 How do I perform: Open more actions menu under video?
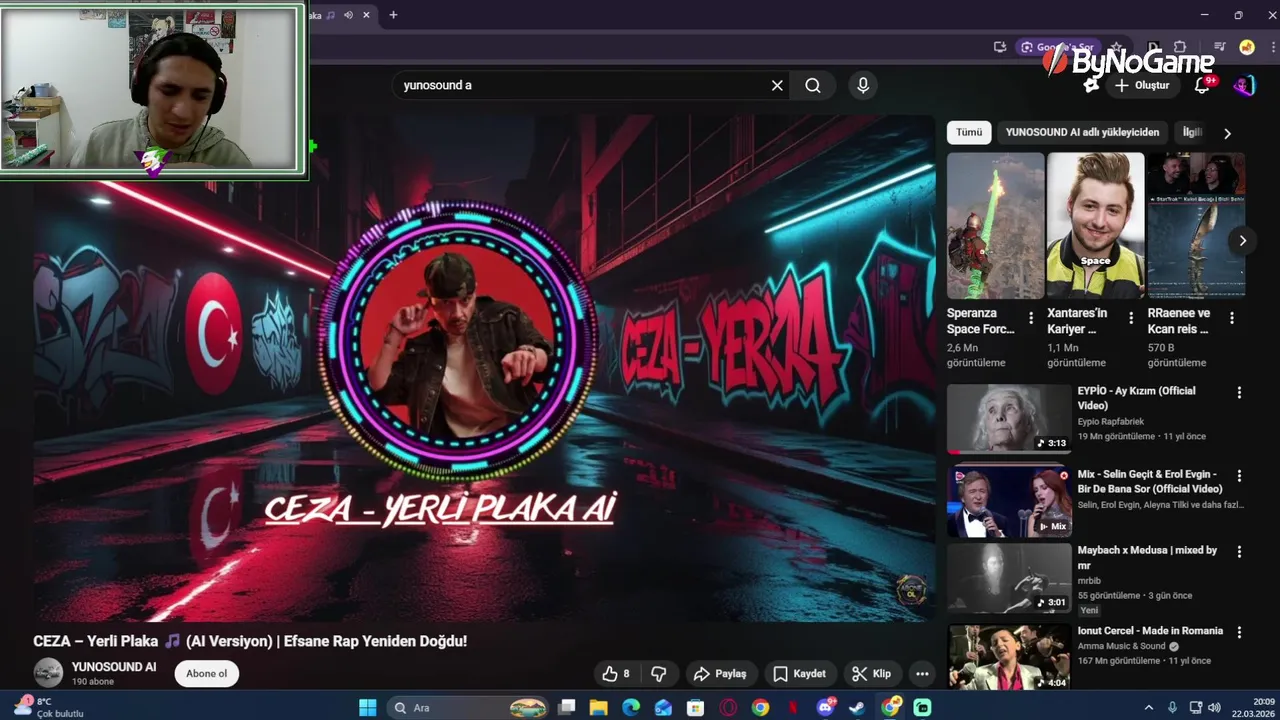tap(922, 674)
